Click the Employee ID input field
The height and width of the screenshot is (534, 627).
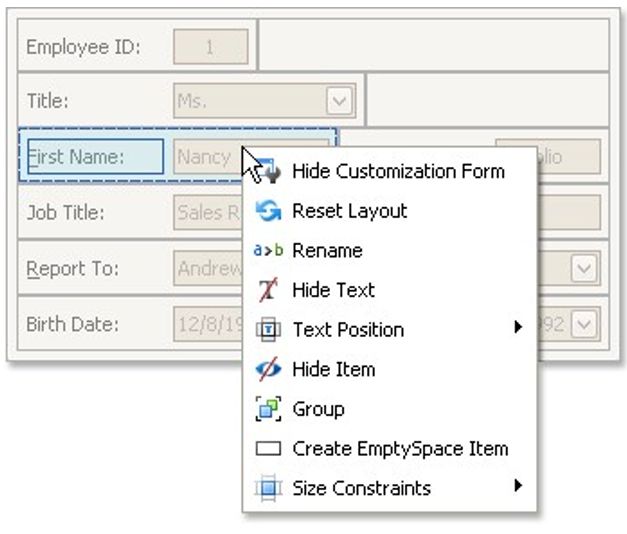210,46
